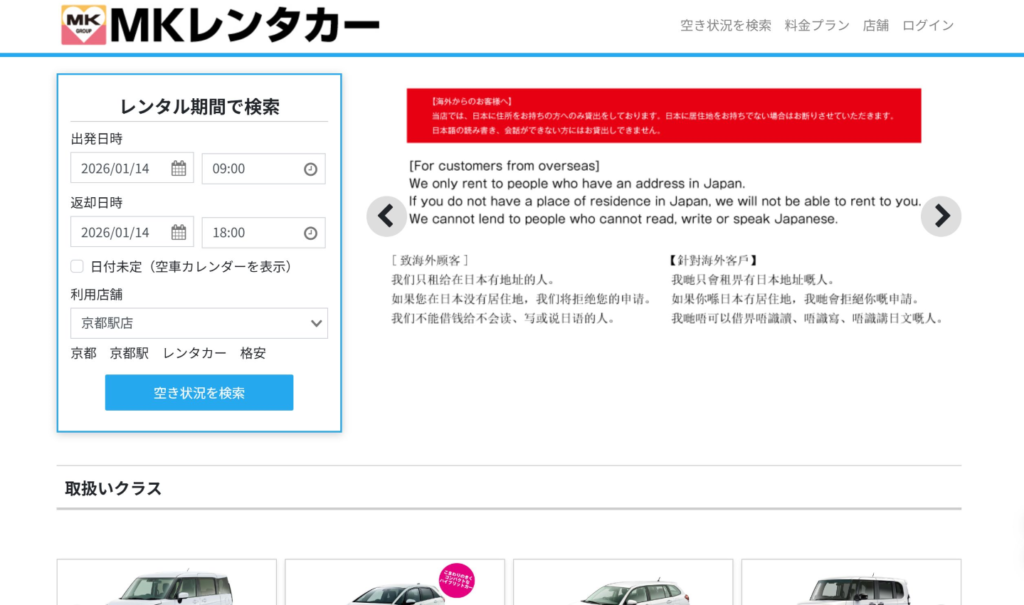The height and width of the screenshot is (605, 1024).
Task: Open the departure date calendar icon
Action: [x=178, y=169]
